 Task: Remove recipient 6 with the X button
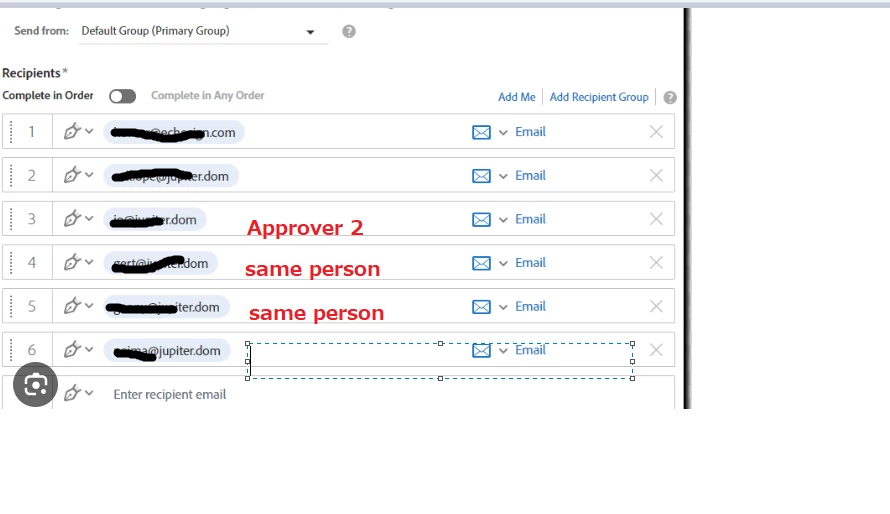(x=656, y=350)
